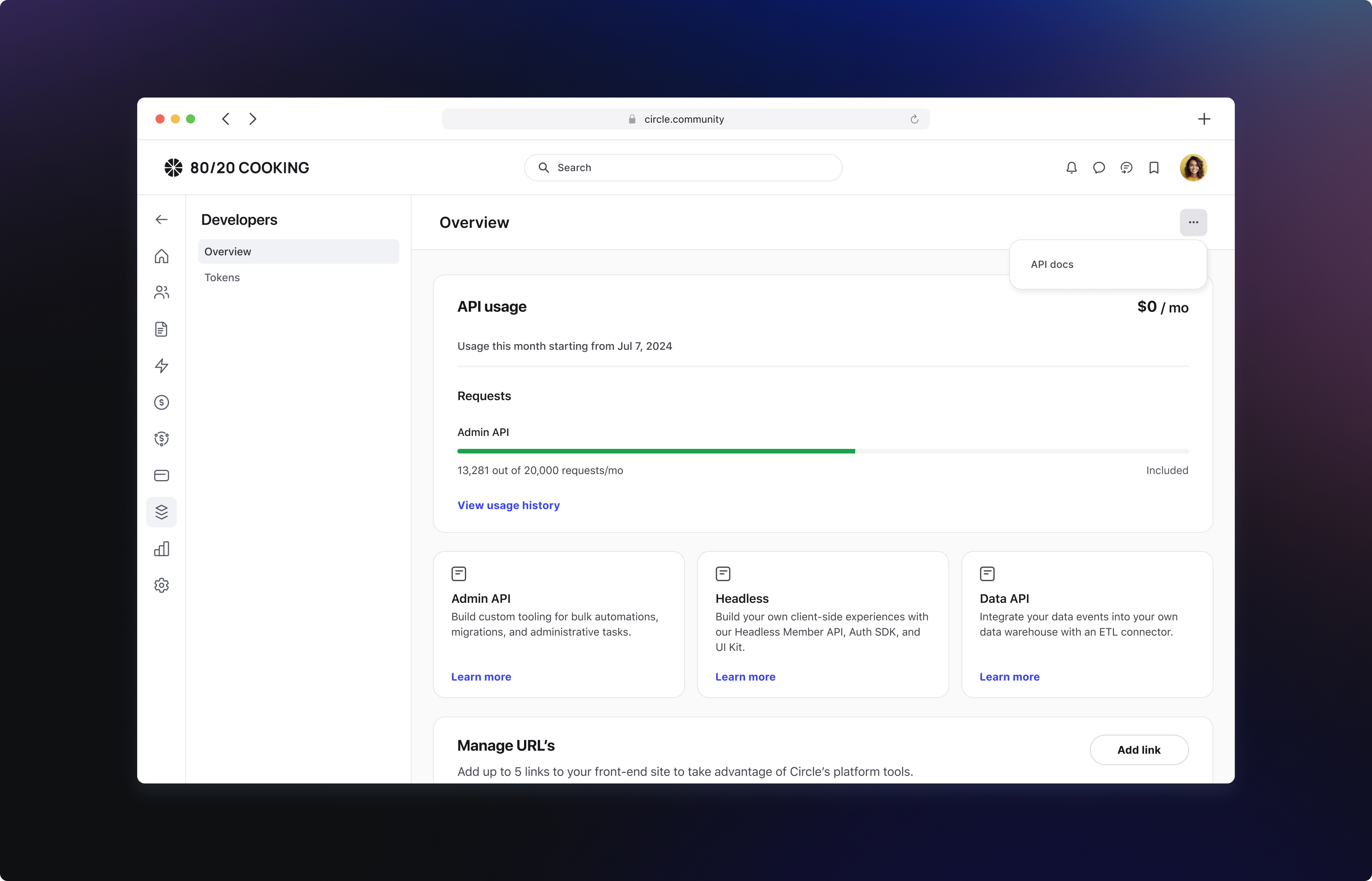
Task: Click the three-dots more options button
Action: [1194, 222]
